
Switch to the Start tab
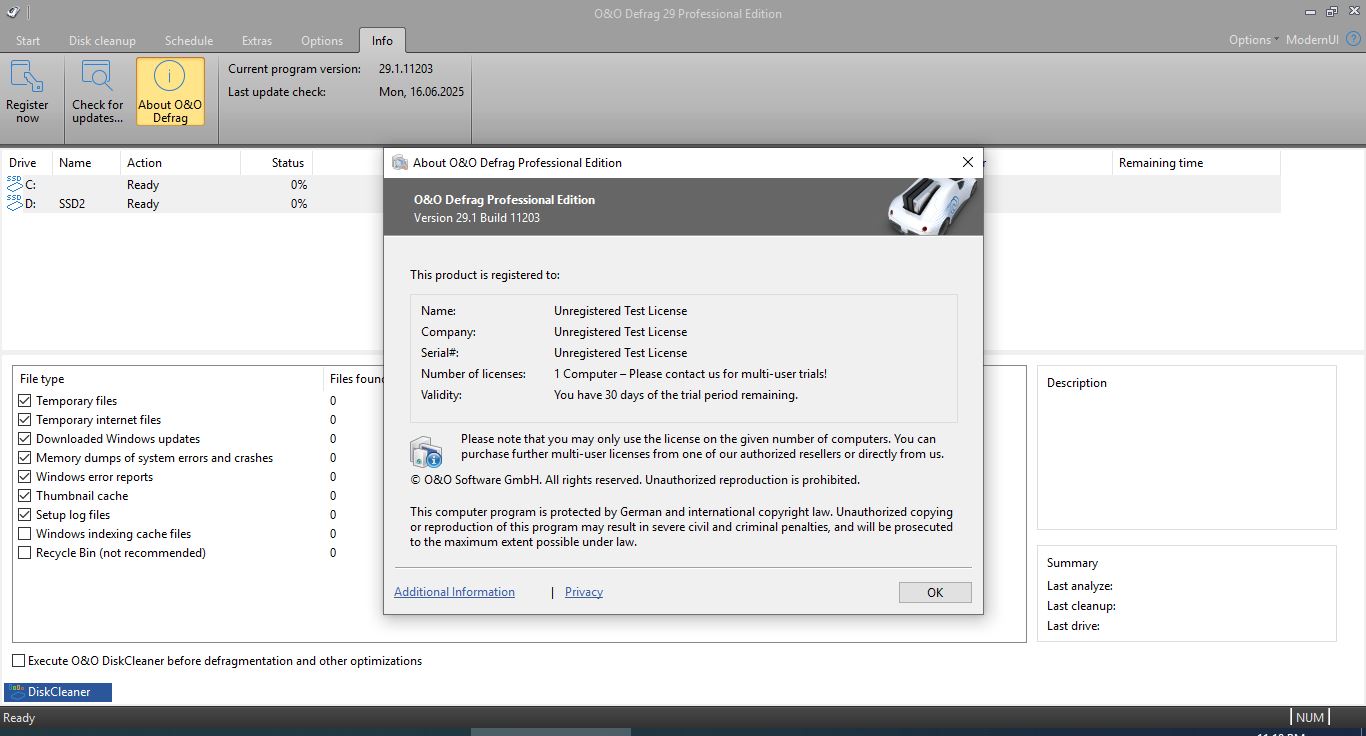coord(28,40)
